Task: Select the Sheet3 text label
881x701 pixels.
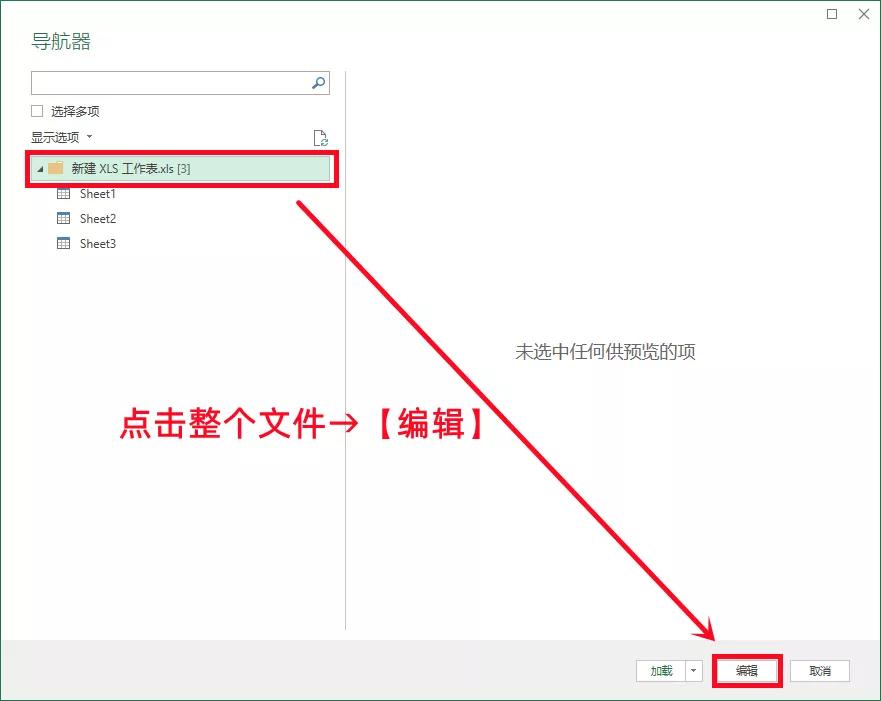Action: tap(98, 243)
